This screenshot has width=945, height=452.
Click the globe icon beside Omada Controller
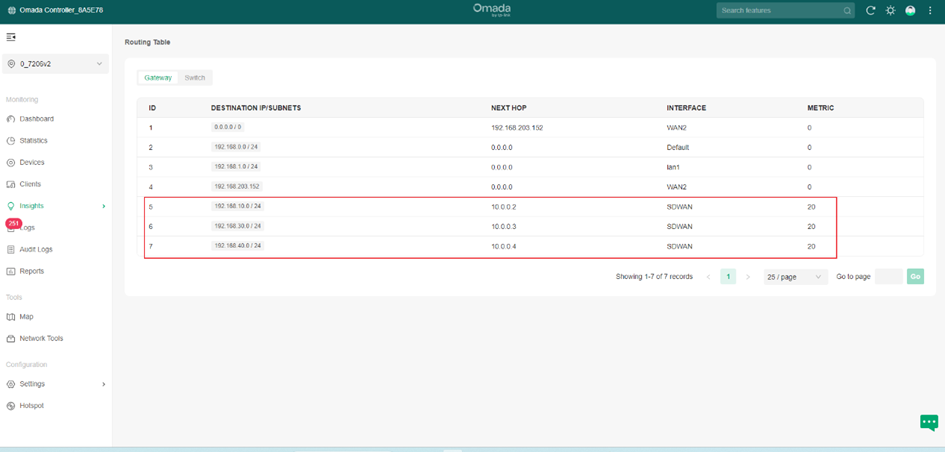[x=11, y=11]
